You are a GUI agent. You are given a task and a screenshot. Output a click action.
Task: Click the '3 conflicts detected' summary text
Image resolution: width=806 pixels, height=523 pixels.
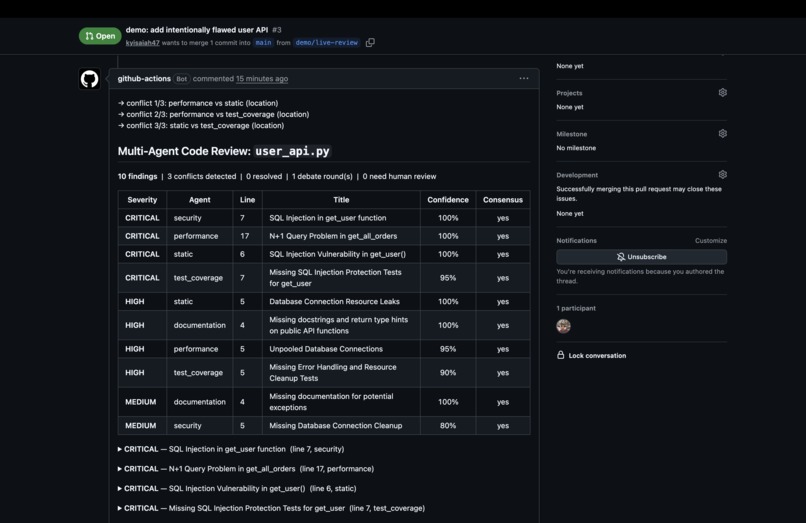[202, 176]
